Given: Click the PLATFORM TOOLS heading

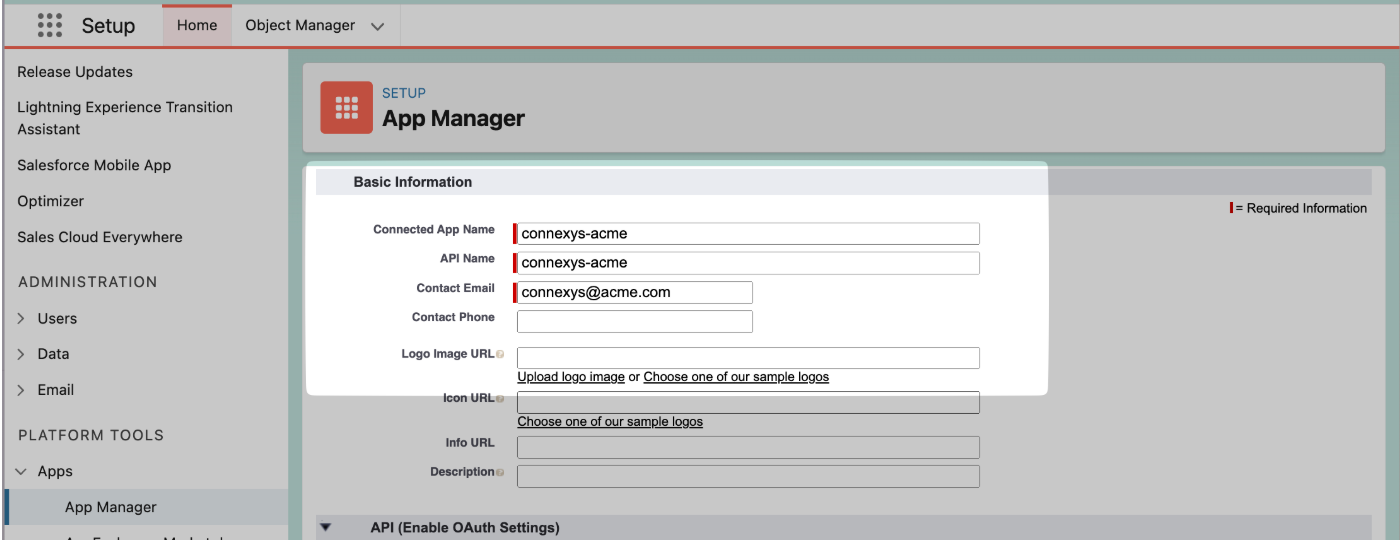Looking at the screenshot, I should click(x=91, y=435).
